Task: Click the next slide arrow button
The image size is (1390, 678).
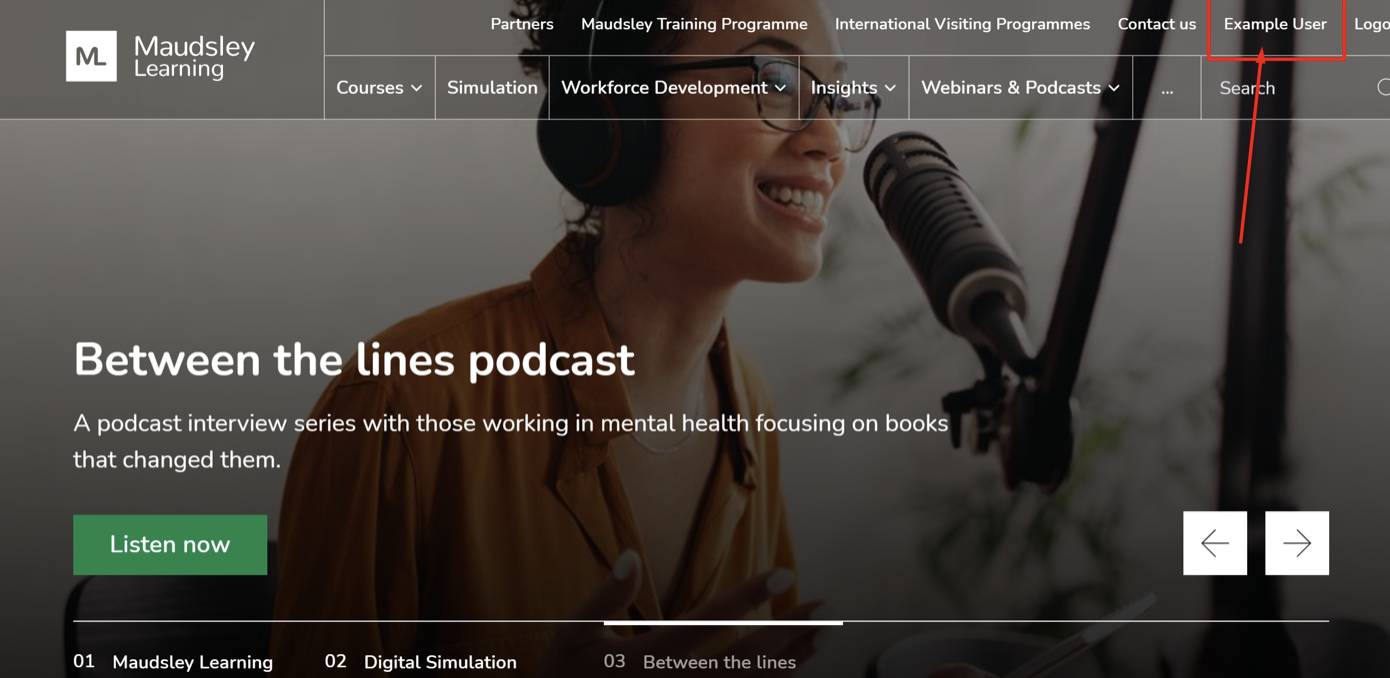Action: coord(1297,543)
